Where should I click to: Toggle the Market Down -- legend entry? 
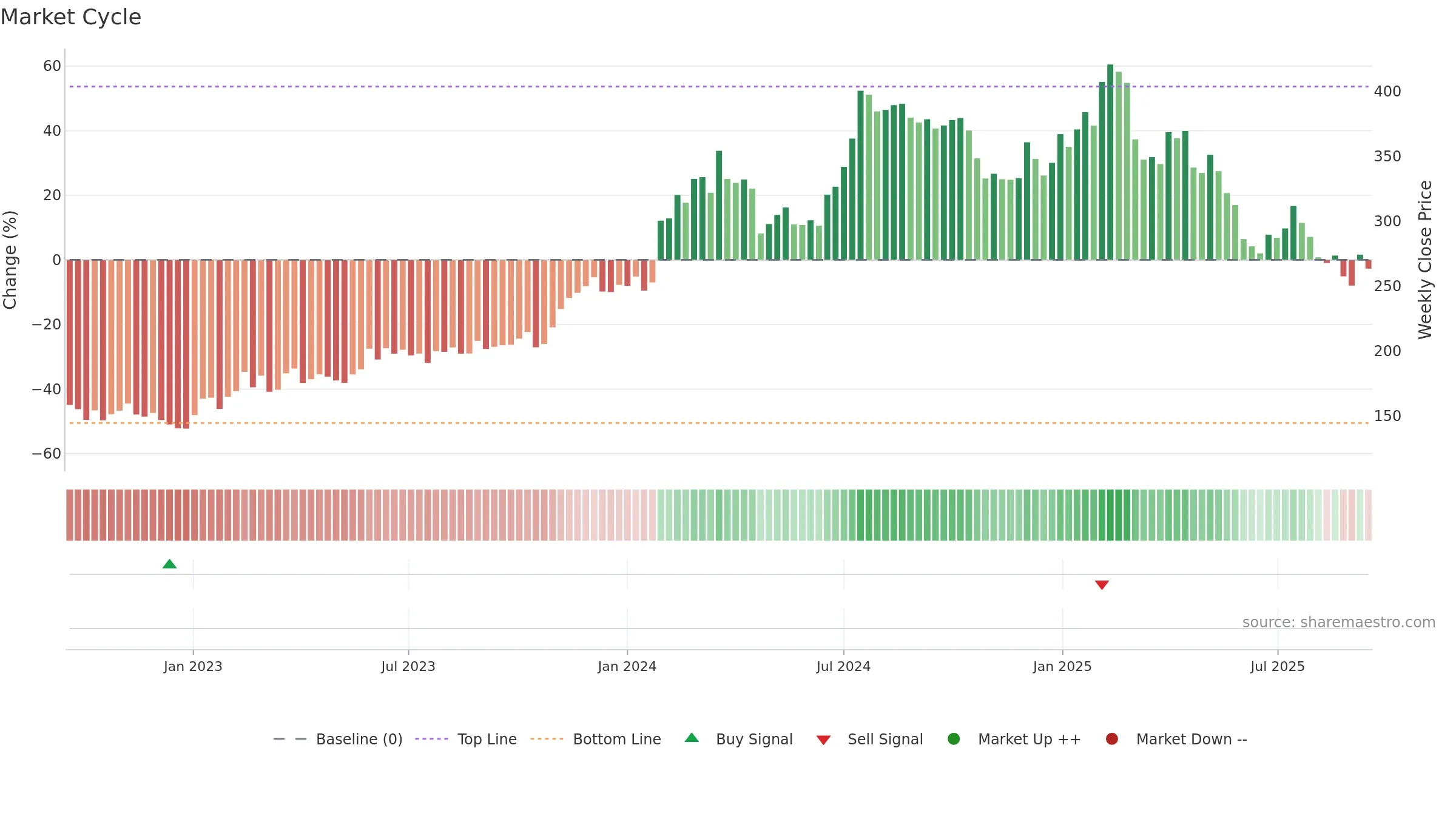(x=1176, y=739)
